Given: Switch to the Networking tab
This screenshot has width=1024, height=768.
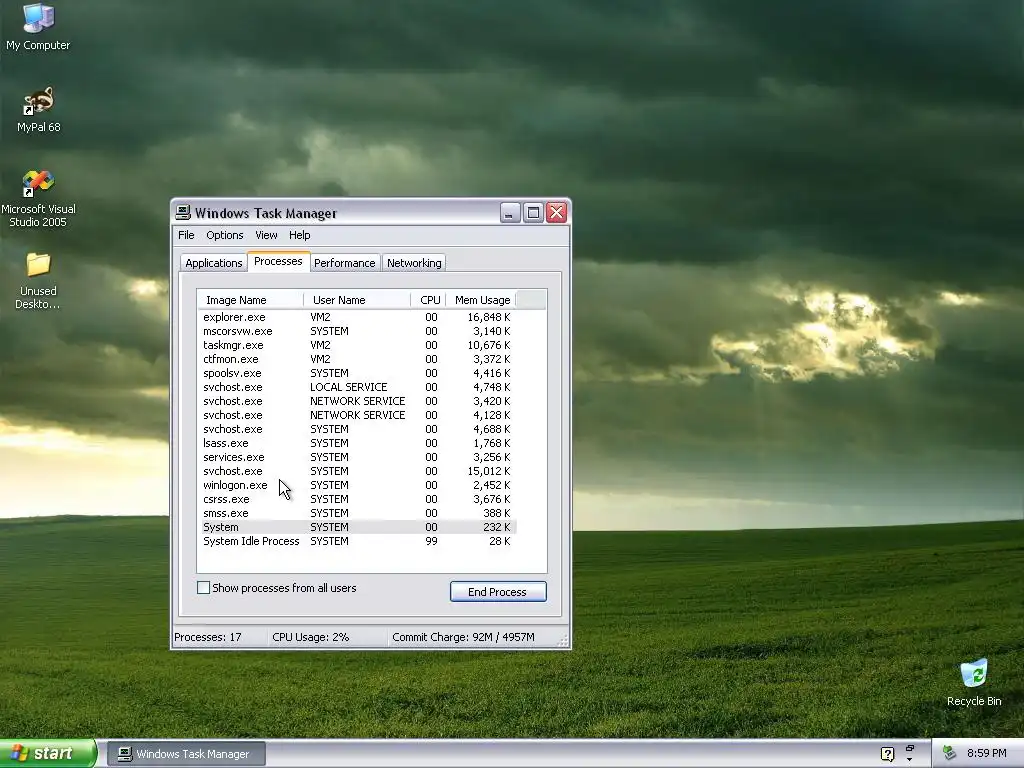Looking at the screenshot, I should point(414,263).
